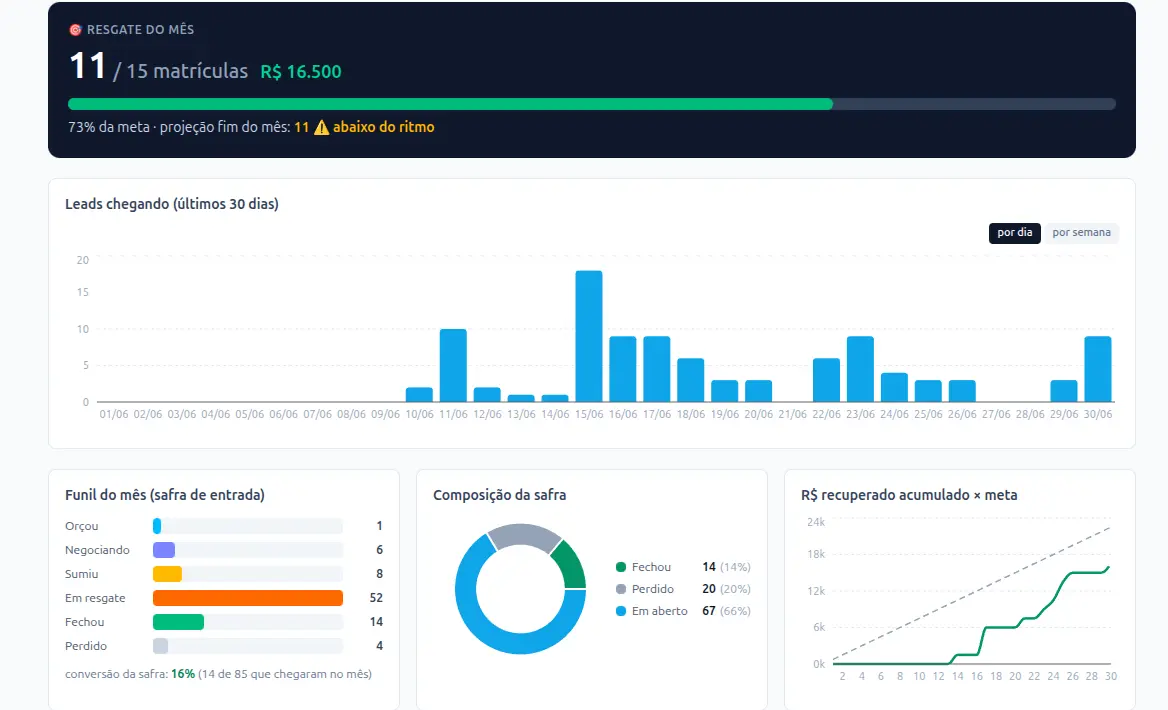This screenshot has height=710, width=1168.
Task: Click the Fechou value 14 (14%)
Action: click(726, 567)
